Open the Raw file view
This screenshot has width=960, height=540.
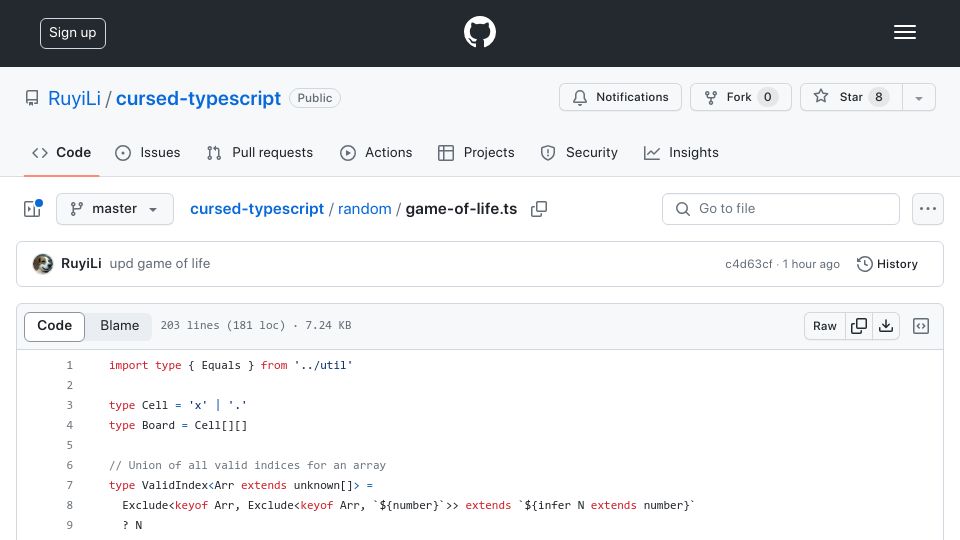tap(825, 326)
